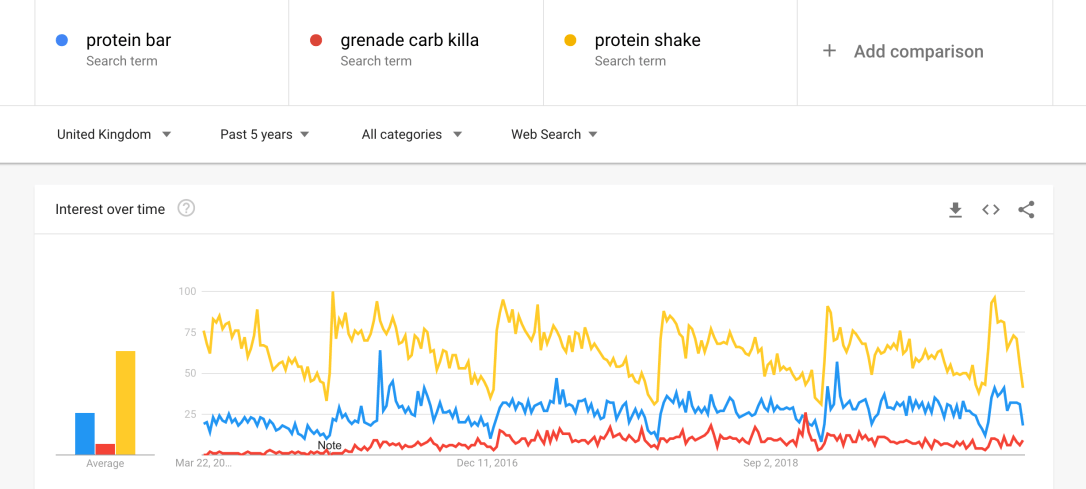The width and height of the screenshot is (1086, 489).
Task: Click the red average bar
Action: pos(105,449)
